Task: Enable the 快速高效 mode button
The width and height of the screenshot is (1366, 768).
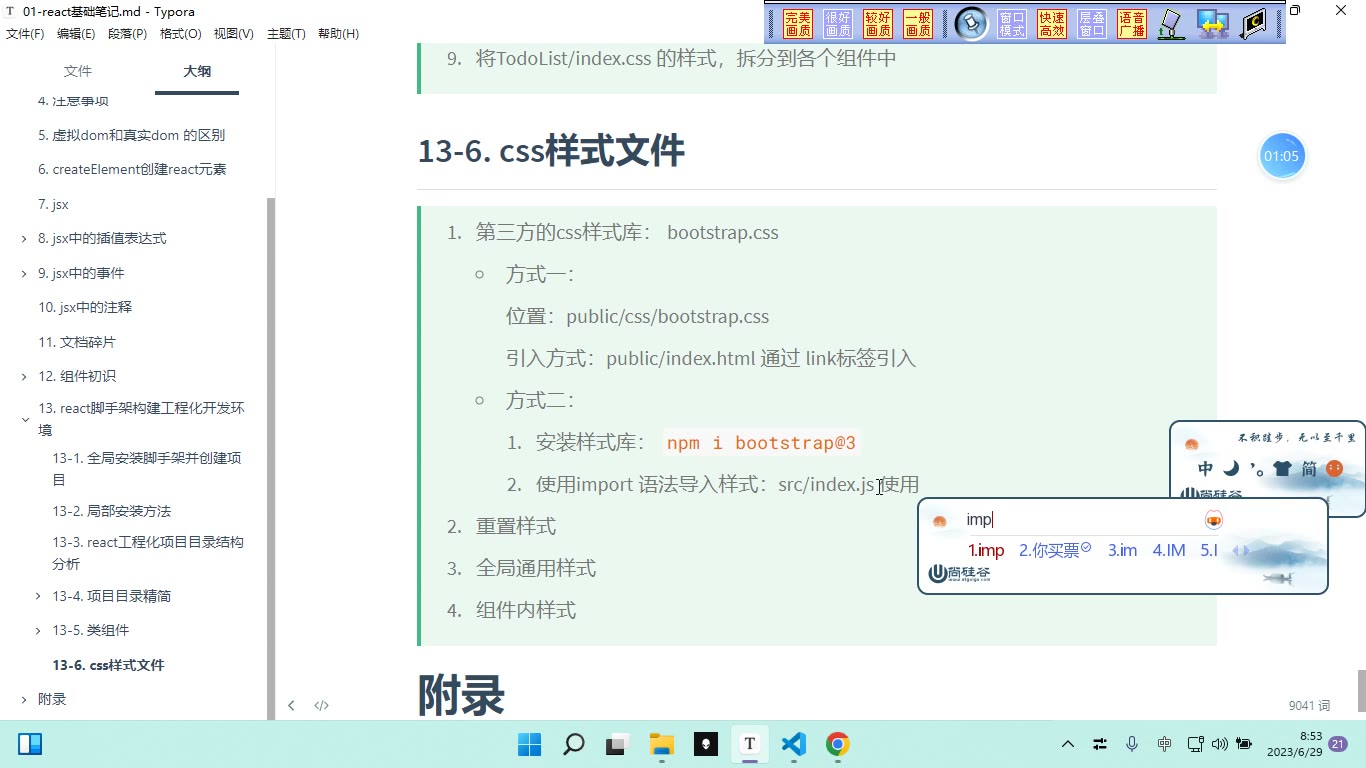Action: (1052, 24)
